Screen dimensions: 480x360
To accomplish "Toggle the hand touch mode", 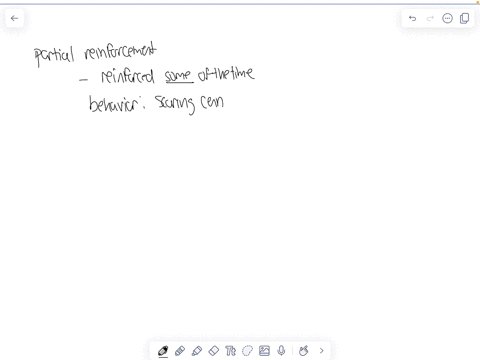I will (303, 351).
